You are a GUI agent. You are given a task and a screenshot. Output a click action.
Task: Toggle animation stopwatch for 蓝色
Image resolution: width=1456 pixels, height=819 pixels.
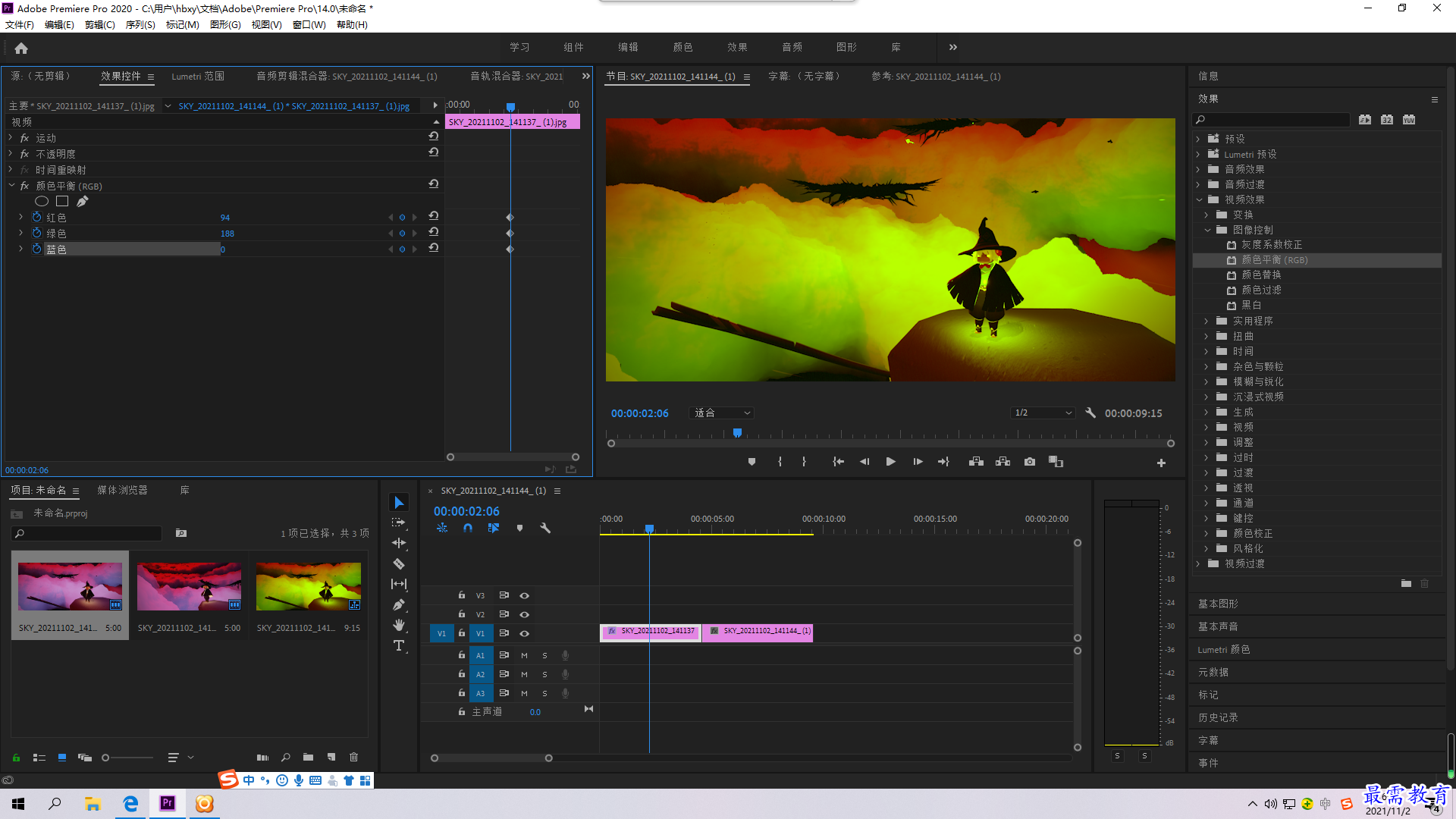pyautogui.click(x=36, y=249)
